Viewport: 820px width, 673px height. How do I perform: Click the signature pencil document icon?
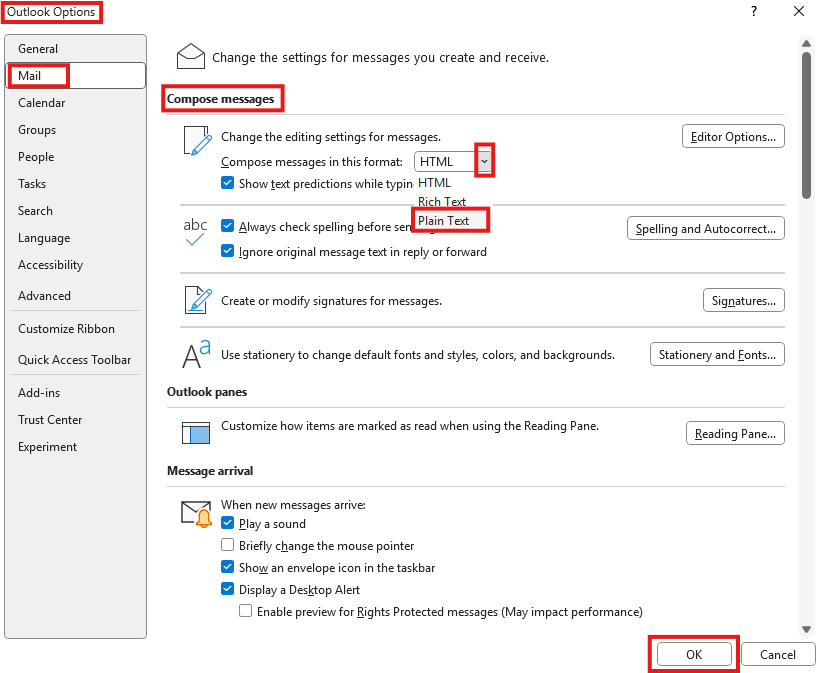coord(198,300)
